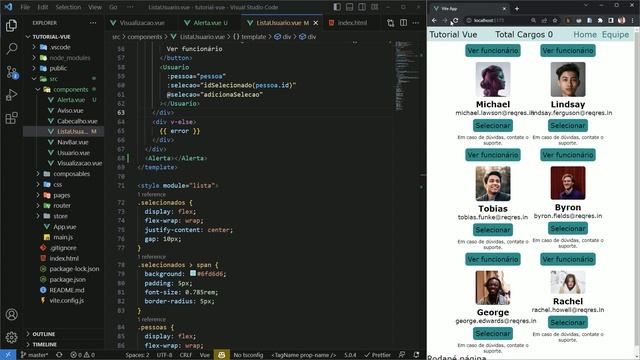
Task: Open notifications bell in status bar
Action: (x=416, y=355)
